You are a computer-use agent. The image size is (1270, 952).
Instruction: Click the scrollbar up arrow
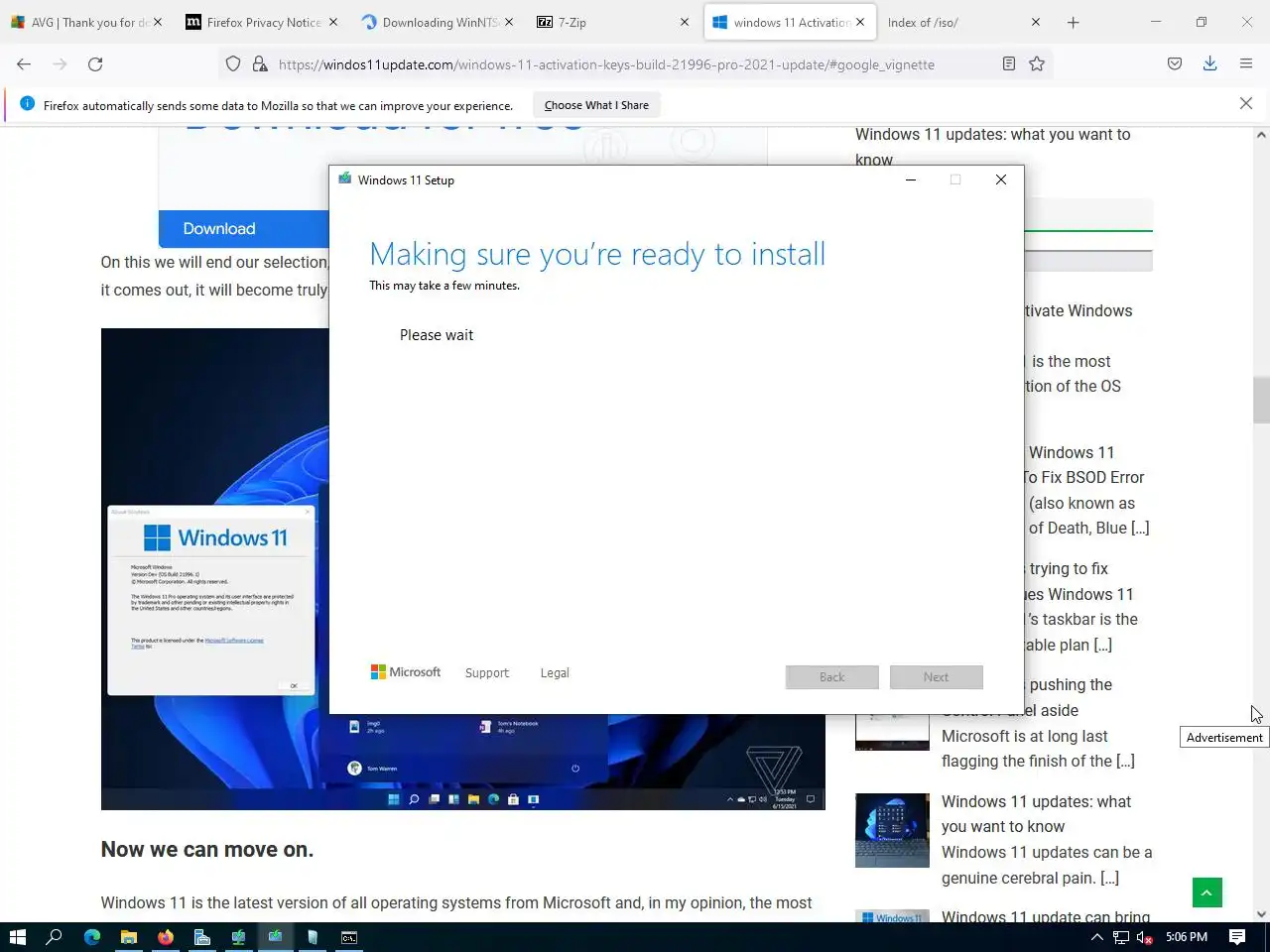(x=1261, y=135)
